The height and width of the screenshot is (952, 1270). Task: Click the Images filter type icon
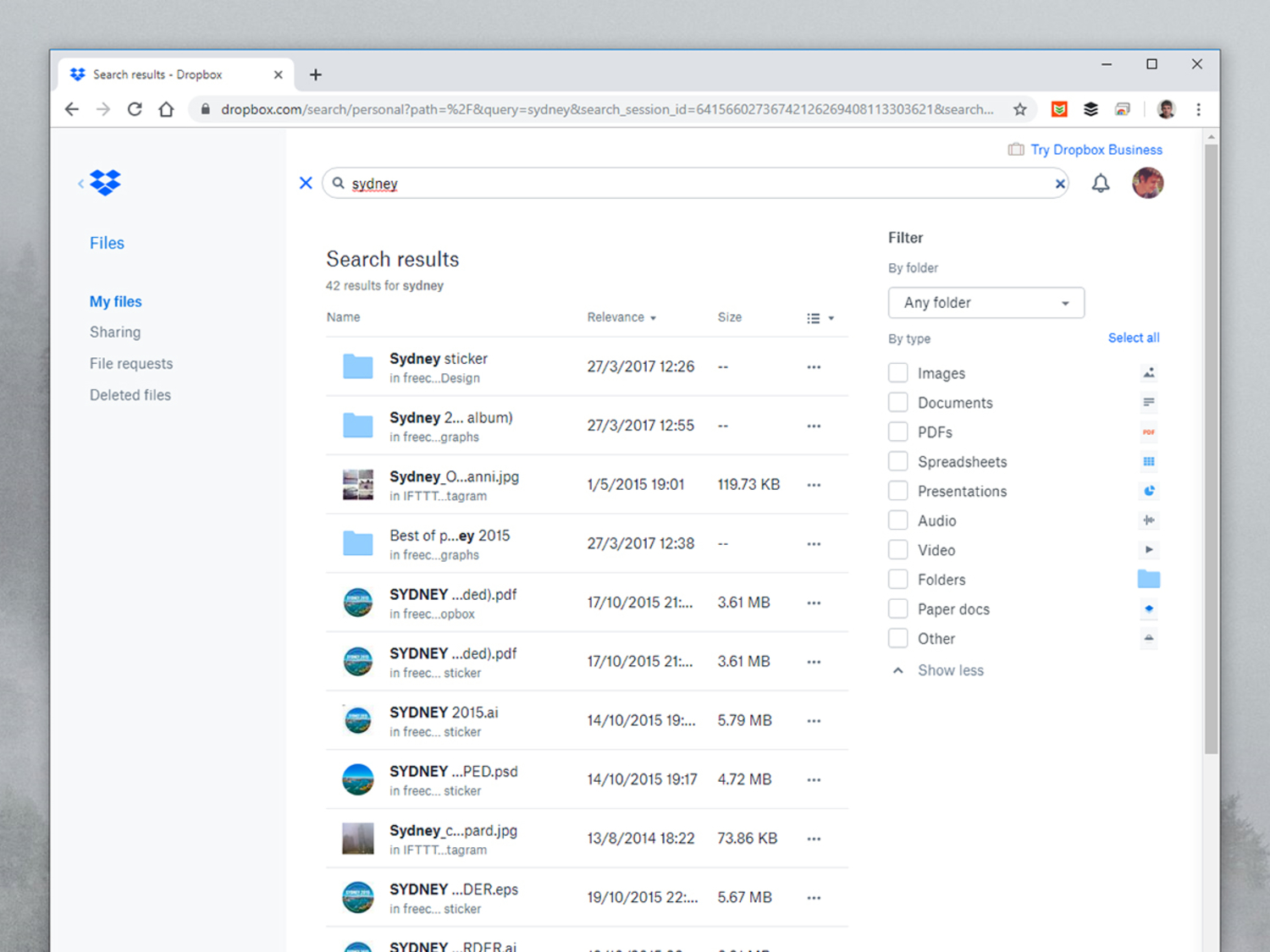pyautogui.click(x=1148, y=372)
